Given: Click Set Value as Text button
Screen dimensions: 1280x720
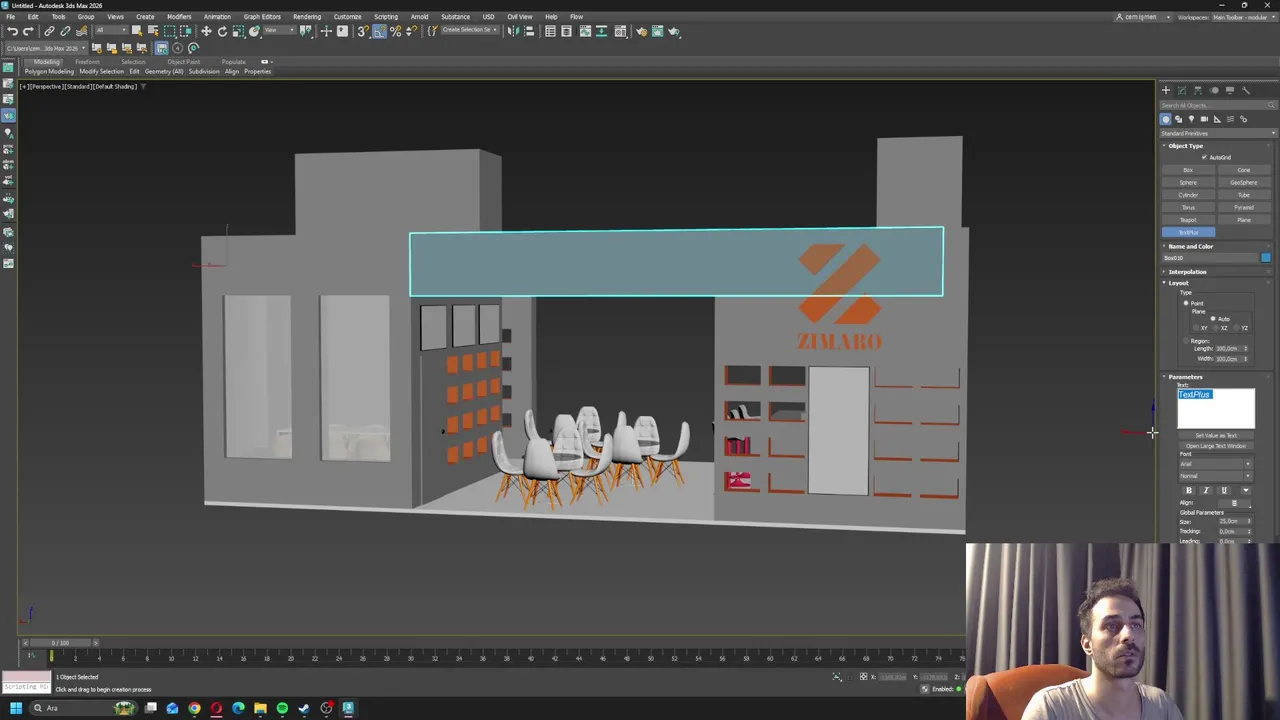Looking at the screenshot, I should pyautogui.click(x=1216, y=435).
